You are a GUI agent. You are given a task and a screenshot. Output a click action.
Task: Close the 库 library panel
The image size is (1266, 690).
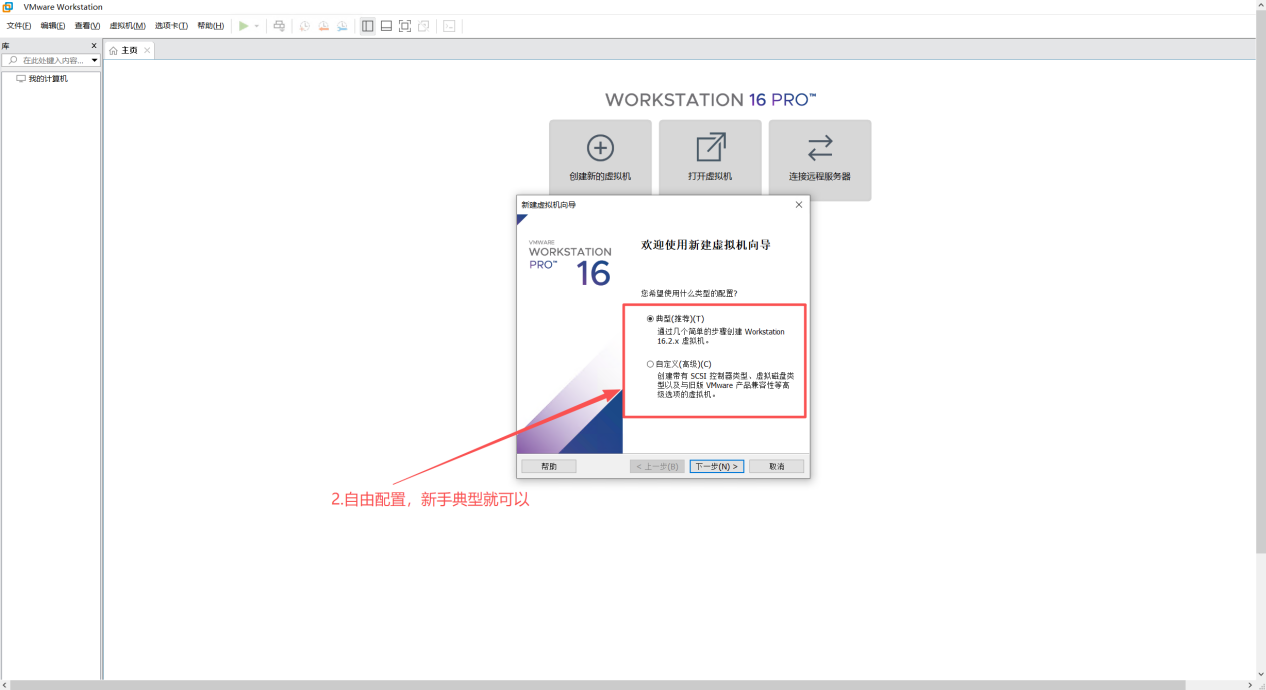coord(94,46)
